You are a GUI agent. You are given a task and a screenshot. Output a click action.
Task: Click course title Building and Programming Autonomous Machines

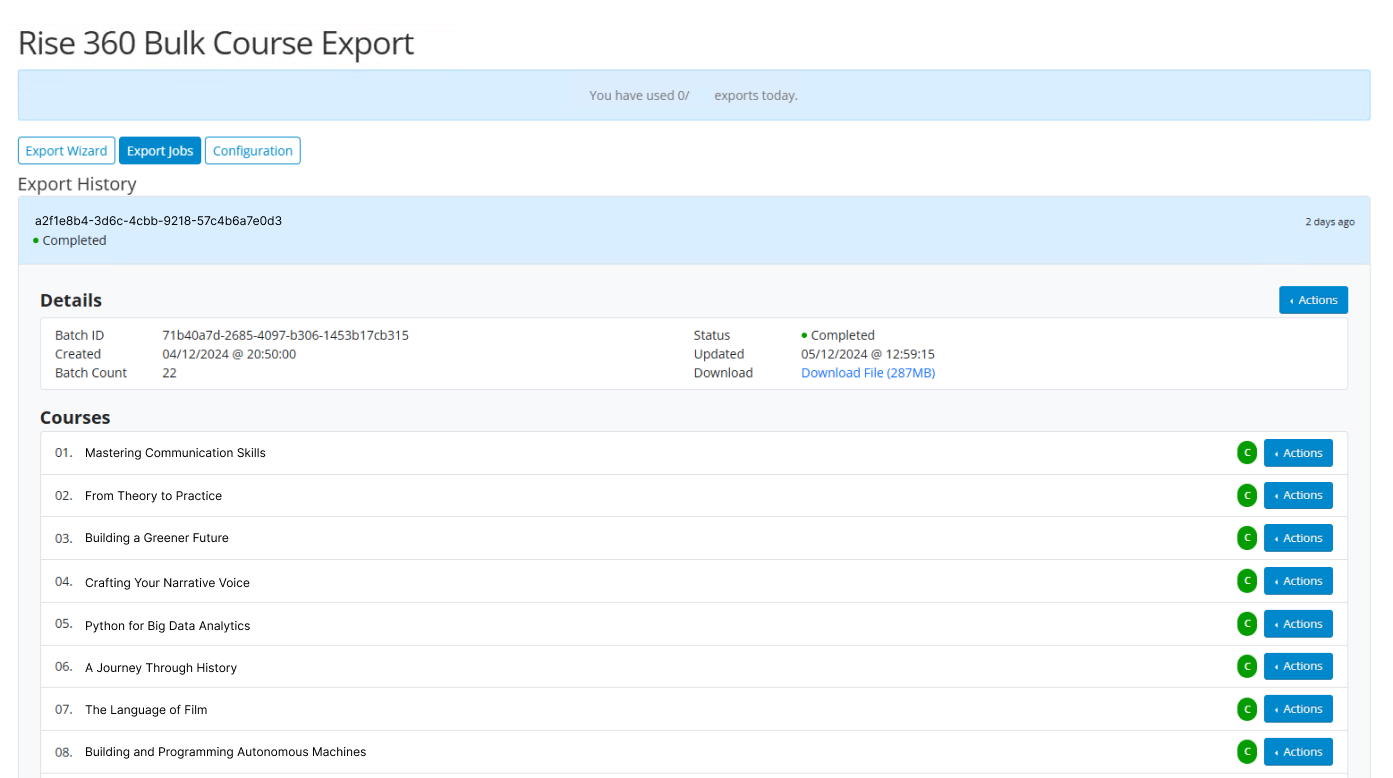coord(226,752)
